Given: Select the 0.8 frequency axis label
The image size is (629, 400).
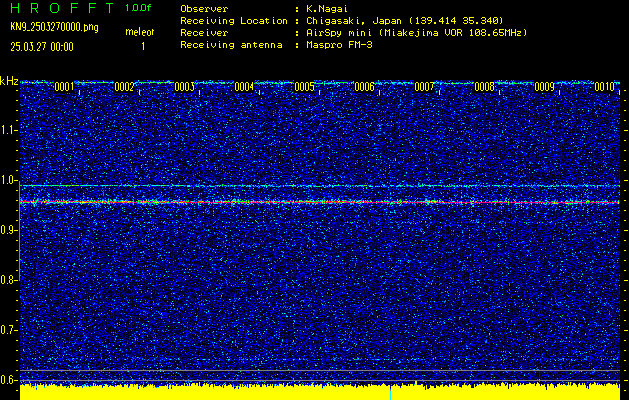Looking at the screenshot, I should 8,280.
